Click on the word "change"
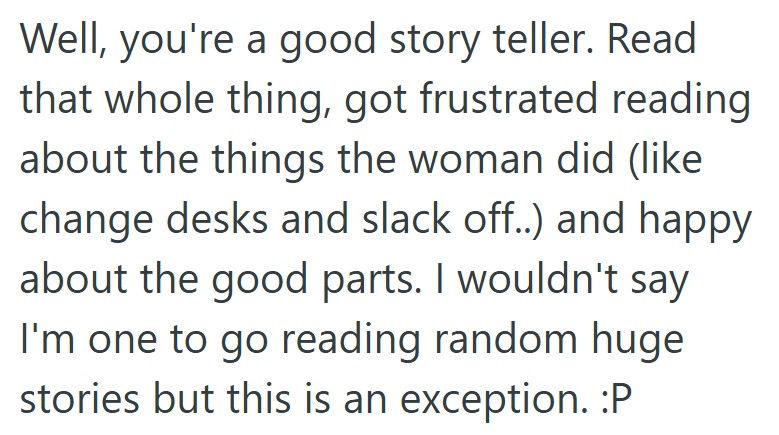The image size is (779, 435). 88,221
